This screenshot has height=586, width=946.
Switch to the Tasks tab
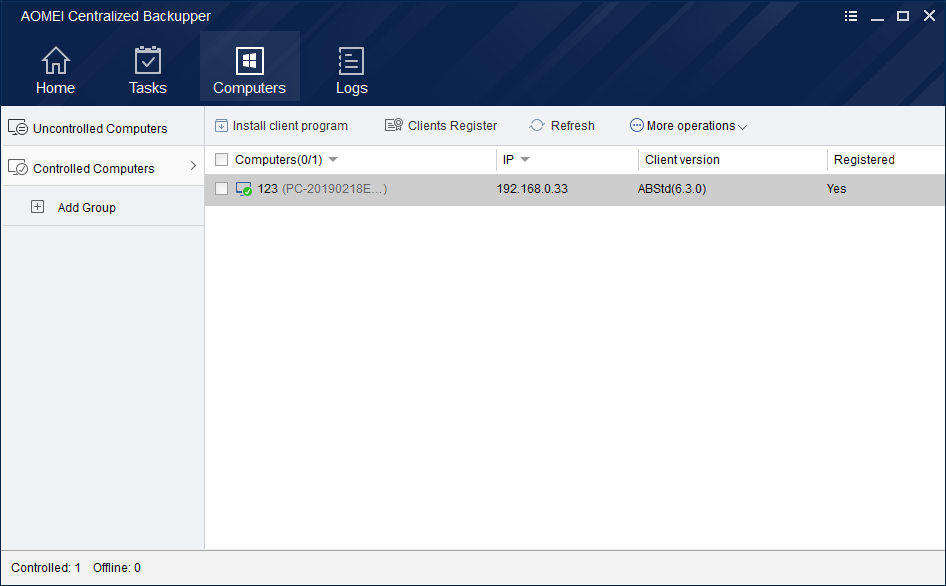148,71
